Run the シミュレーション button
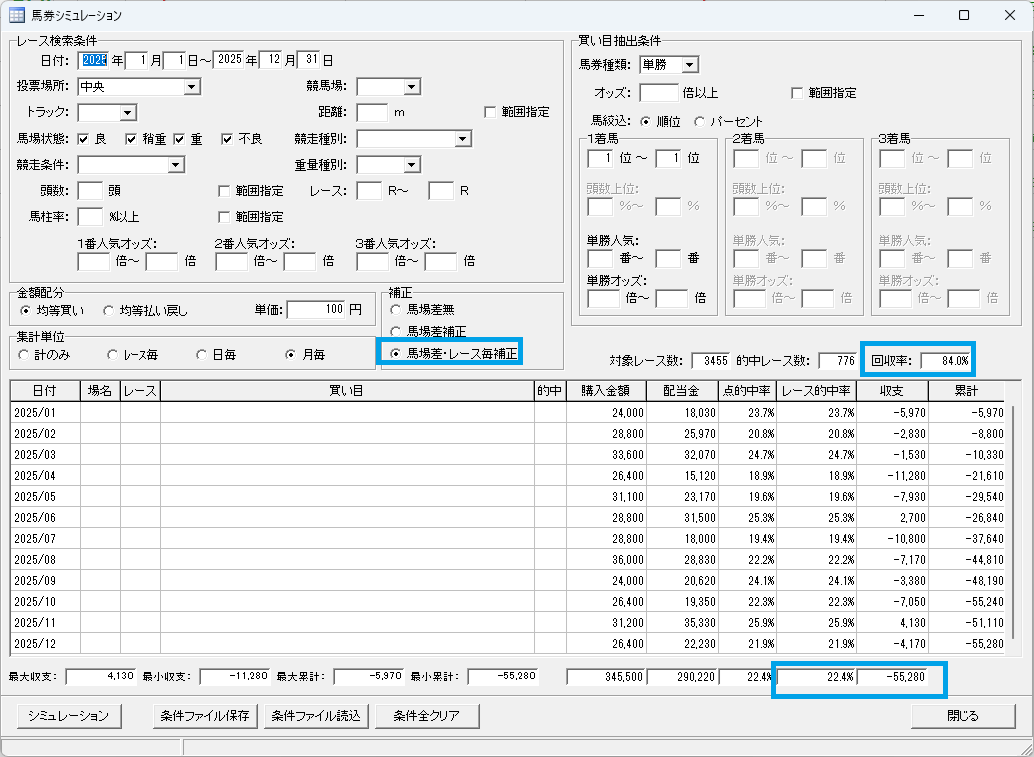The image size is (1034, 757). 69,715
